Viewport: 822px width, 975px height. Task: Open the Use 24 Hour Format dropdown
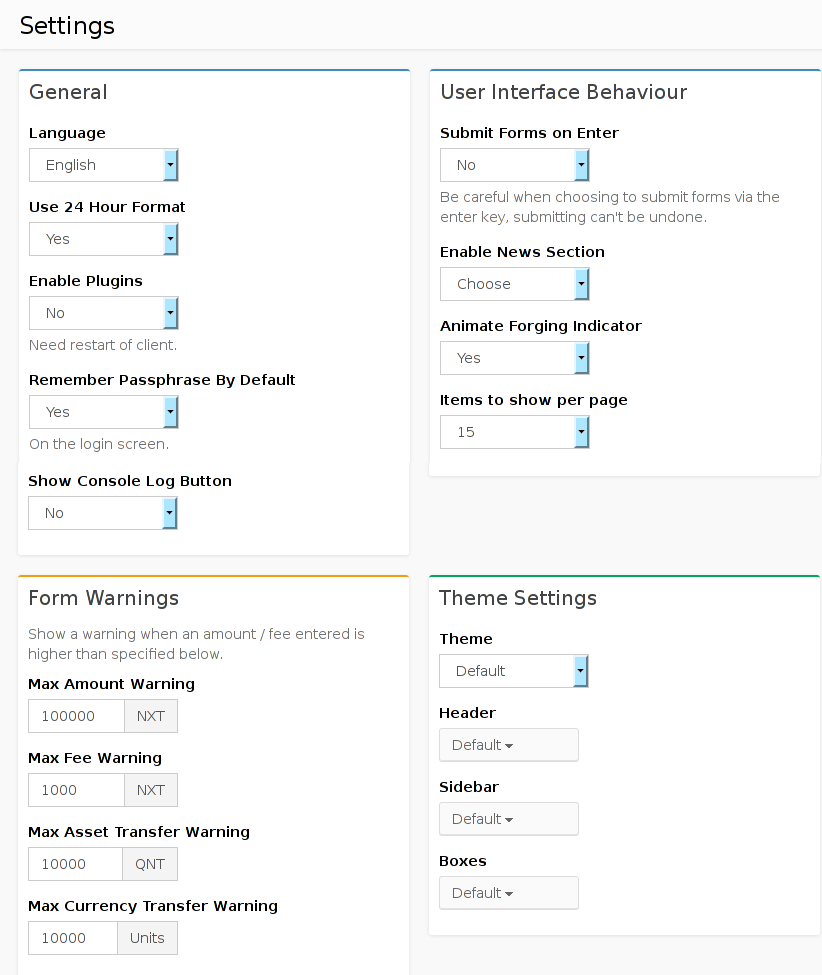tap(104, 239)
